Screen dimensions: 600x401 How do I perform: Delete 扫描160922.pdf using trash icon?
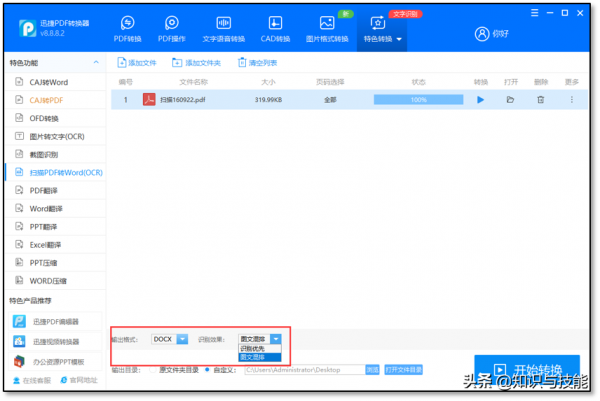tap(541, 100)
